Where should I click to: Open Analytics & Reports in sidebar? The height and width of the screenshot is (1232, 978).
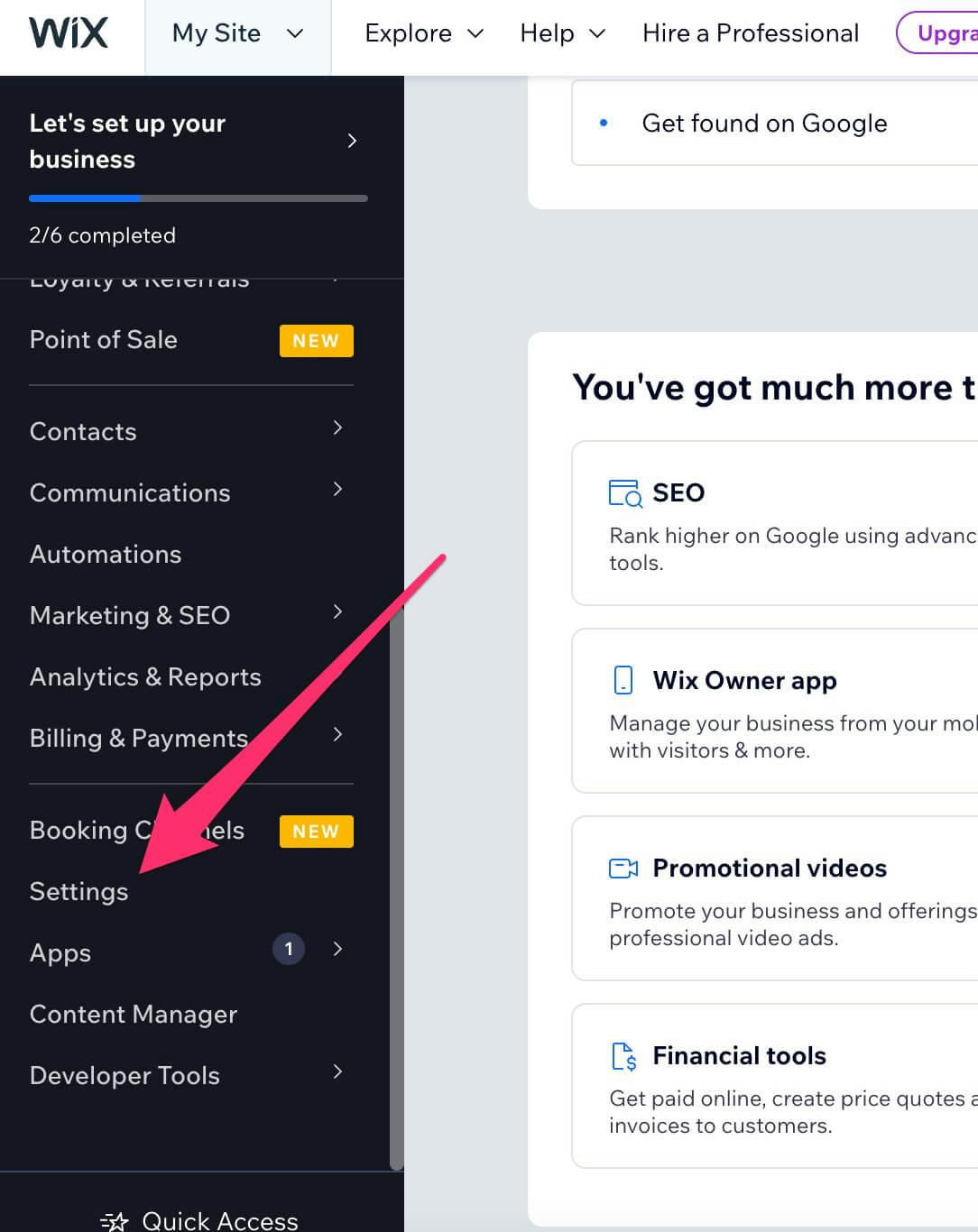[x=145, y=677]
